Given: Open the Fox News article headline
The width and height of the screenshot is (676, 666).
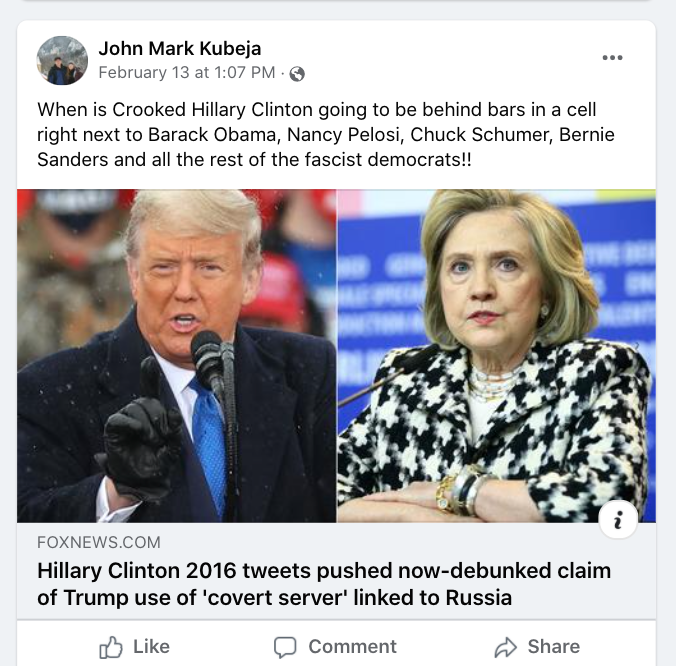Looking at the screenshot, I should pos(324,584).
